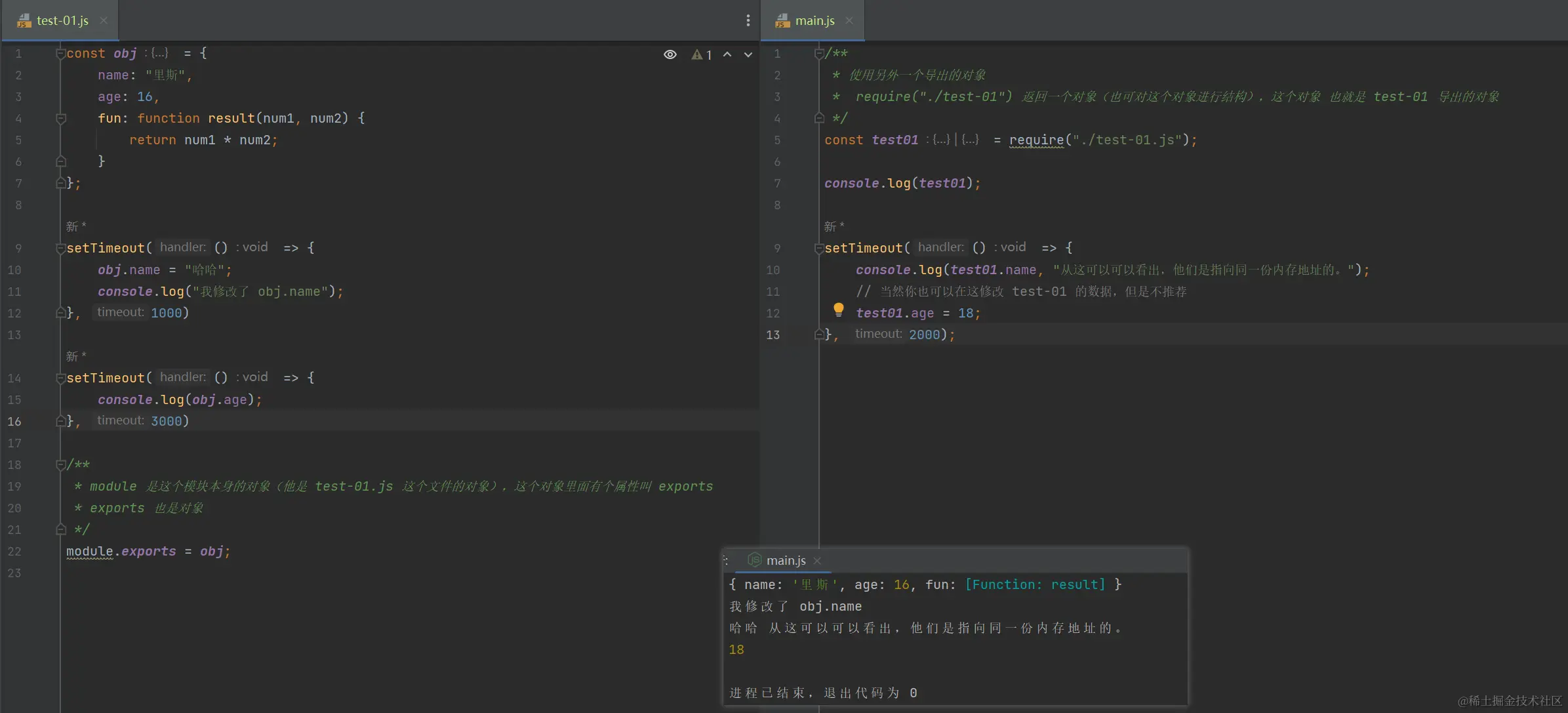This screenshot has height=713, width=1568.
Task: Collapse the doc comment fold at line 1 in main.js
Action: [818, 53]
